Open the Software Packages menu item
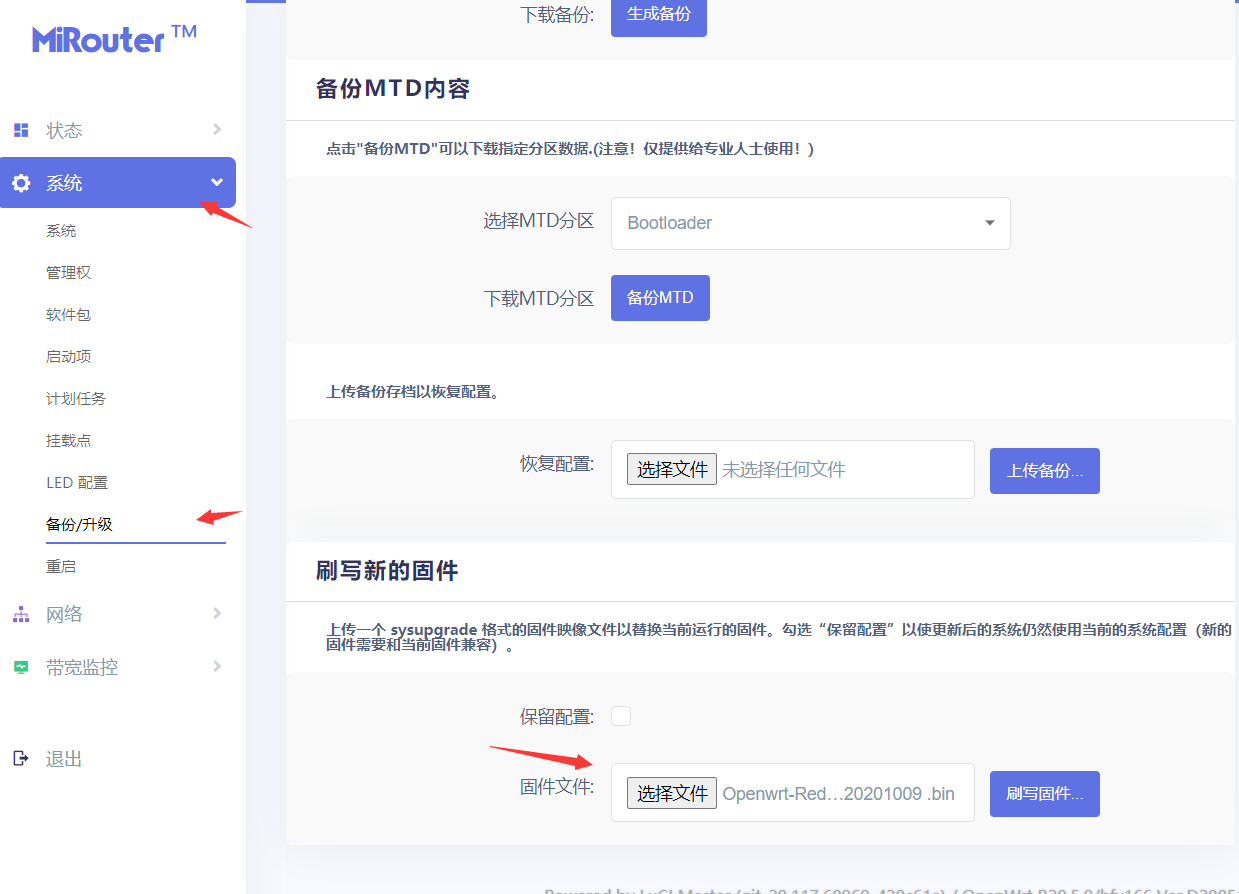 pos(68,315)
